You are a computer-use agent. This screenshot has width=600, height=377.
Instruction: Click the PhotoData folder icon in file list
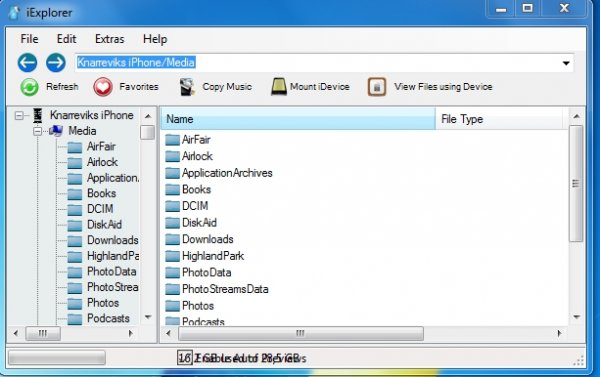pyautogui.click(x=172, y=273)
